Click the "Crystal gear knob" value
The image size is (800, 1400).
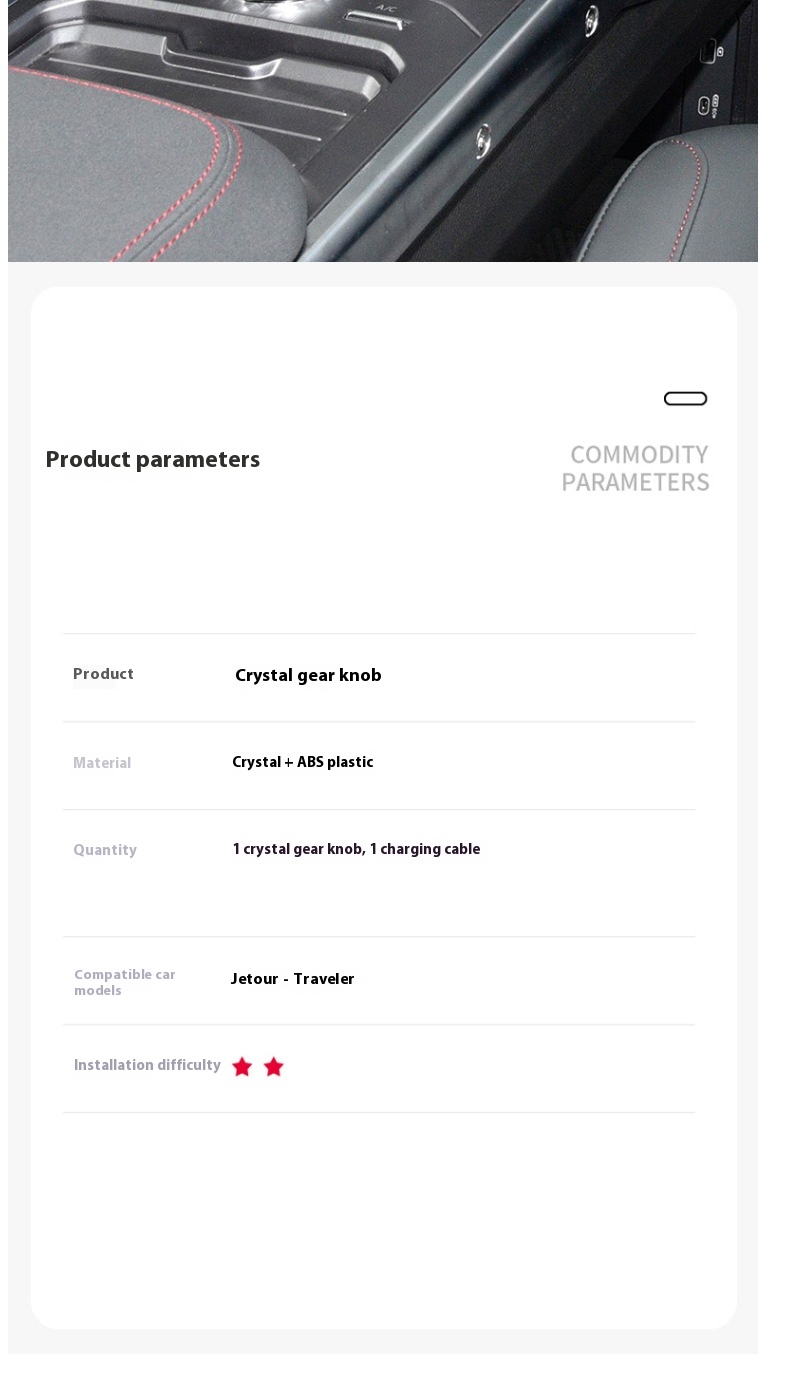[308, 676]
